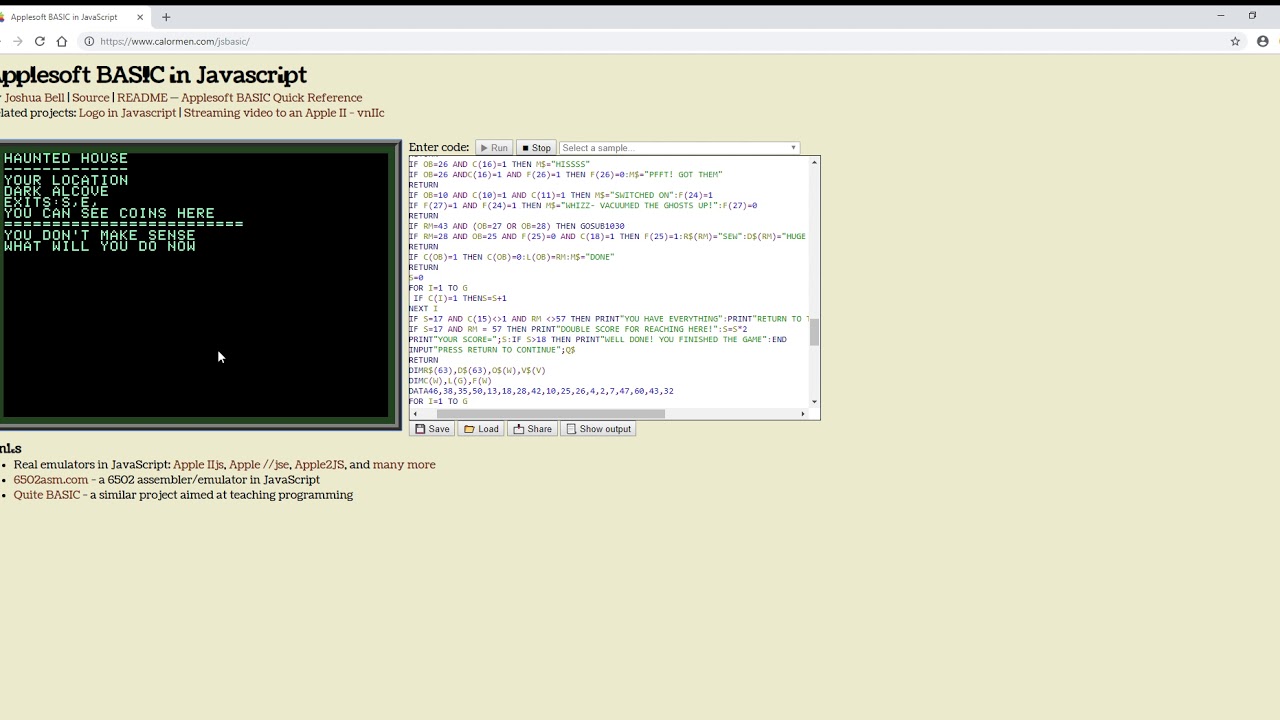The image size is (1280, 720).
Task: Click the code editor scroll-up arrow
Action: 814,162
